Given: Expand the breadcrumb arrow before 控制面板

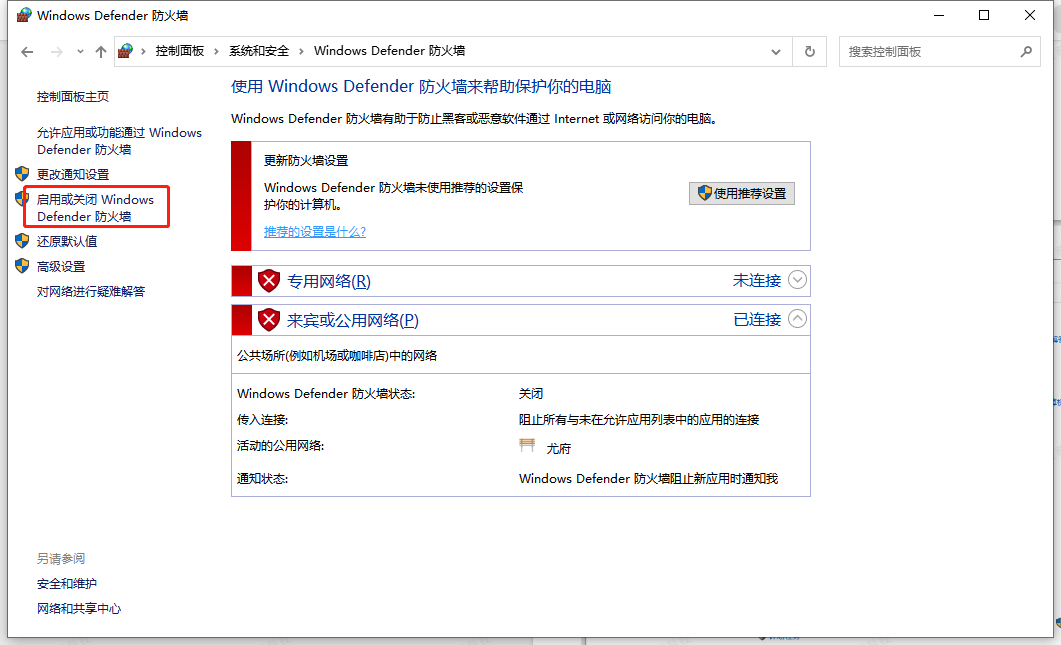Looking at the screenshot, I should (143, 51).
